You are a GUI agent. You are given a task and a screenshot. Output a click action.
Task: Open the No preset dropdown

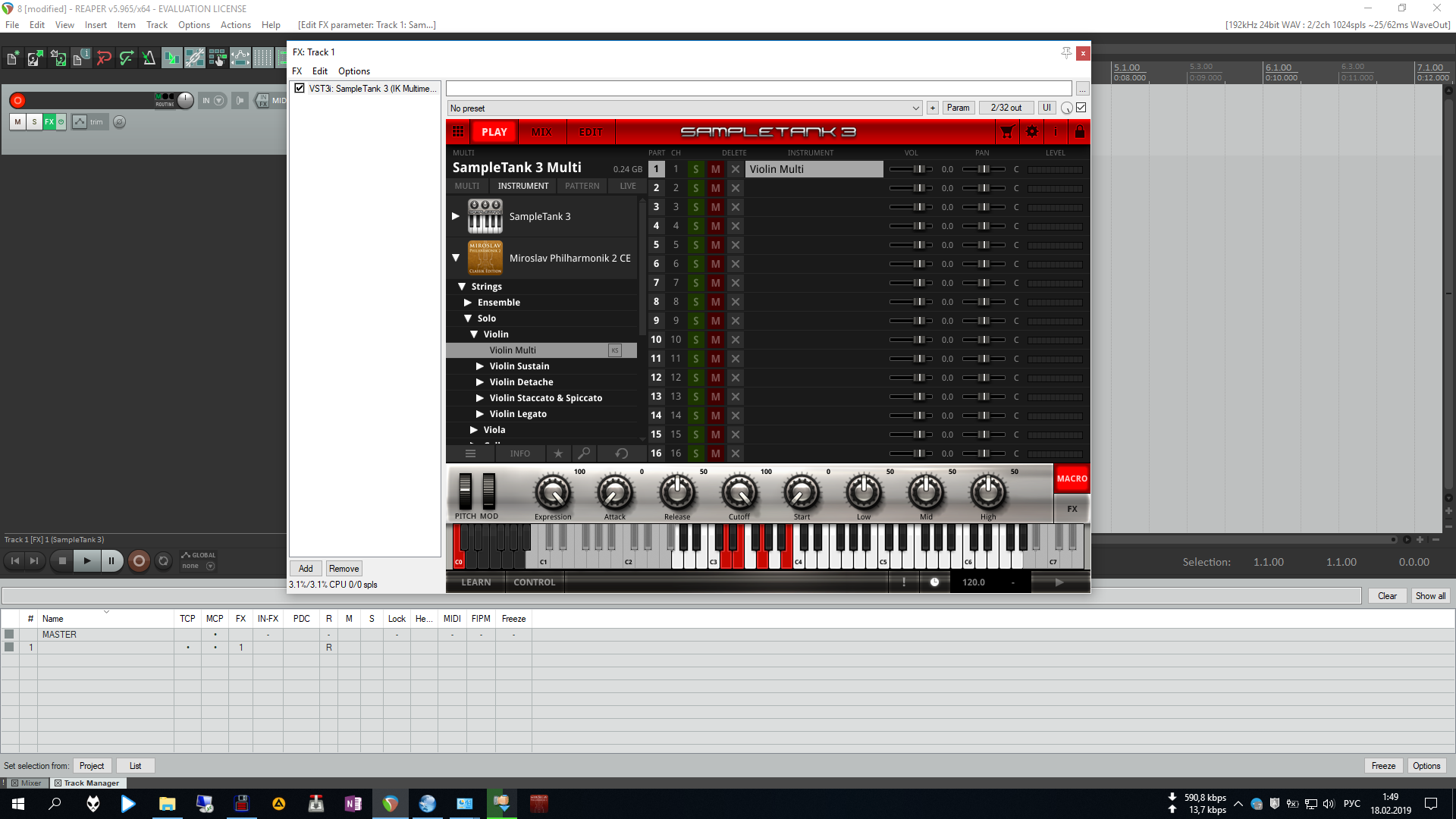tap(915, 108)
